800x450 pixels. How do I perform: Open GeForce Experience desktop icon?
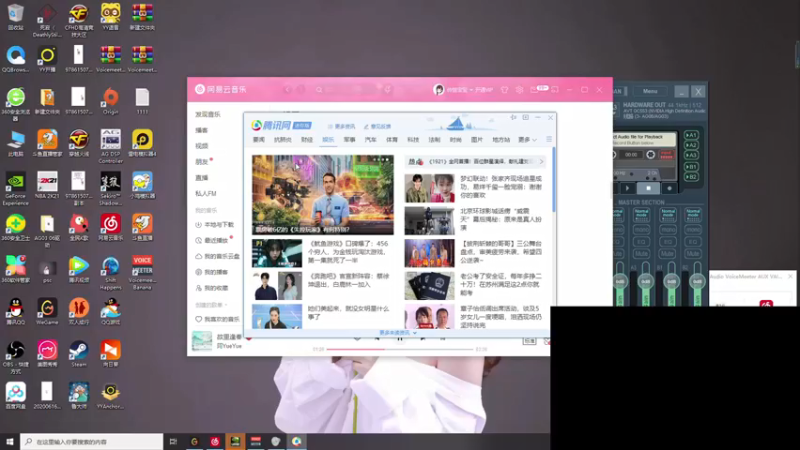pyautogui.click(x=15, y=189)
